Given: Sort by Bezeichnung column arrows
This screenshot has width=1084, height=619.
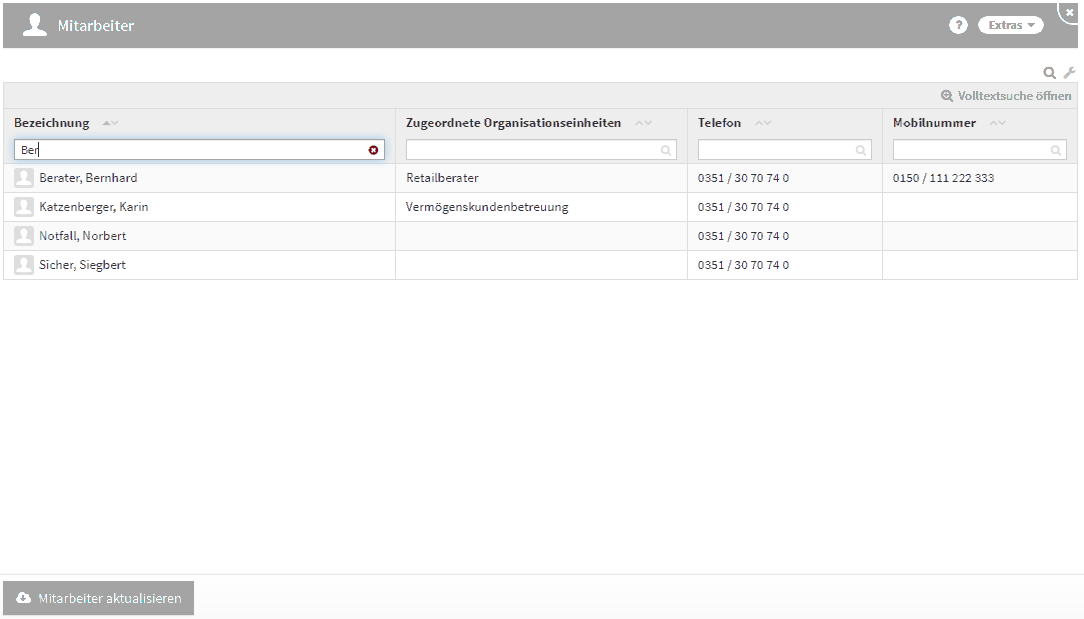Looking at the screenshot, I should [x=110, y=123].
